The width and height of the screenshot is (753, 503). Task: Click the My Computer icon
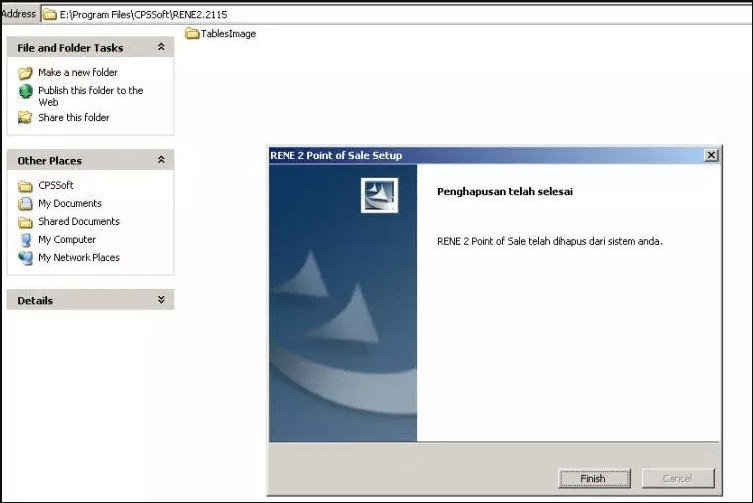click(x=25, y=240)
